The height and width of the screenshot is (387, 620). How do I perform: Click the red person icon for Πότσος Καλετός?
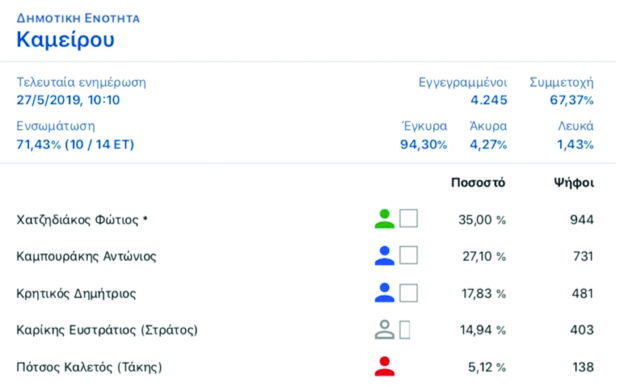384,366
